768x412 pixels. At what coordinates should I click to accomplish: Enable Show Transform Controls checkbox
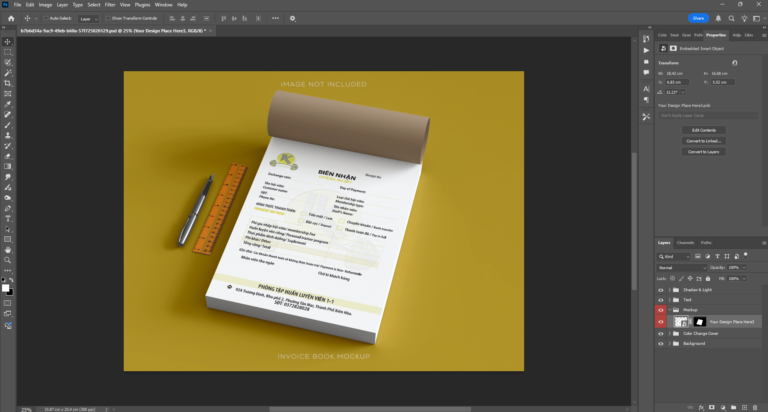click(x=108, y=18)
